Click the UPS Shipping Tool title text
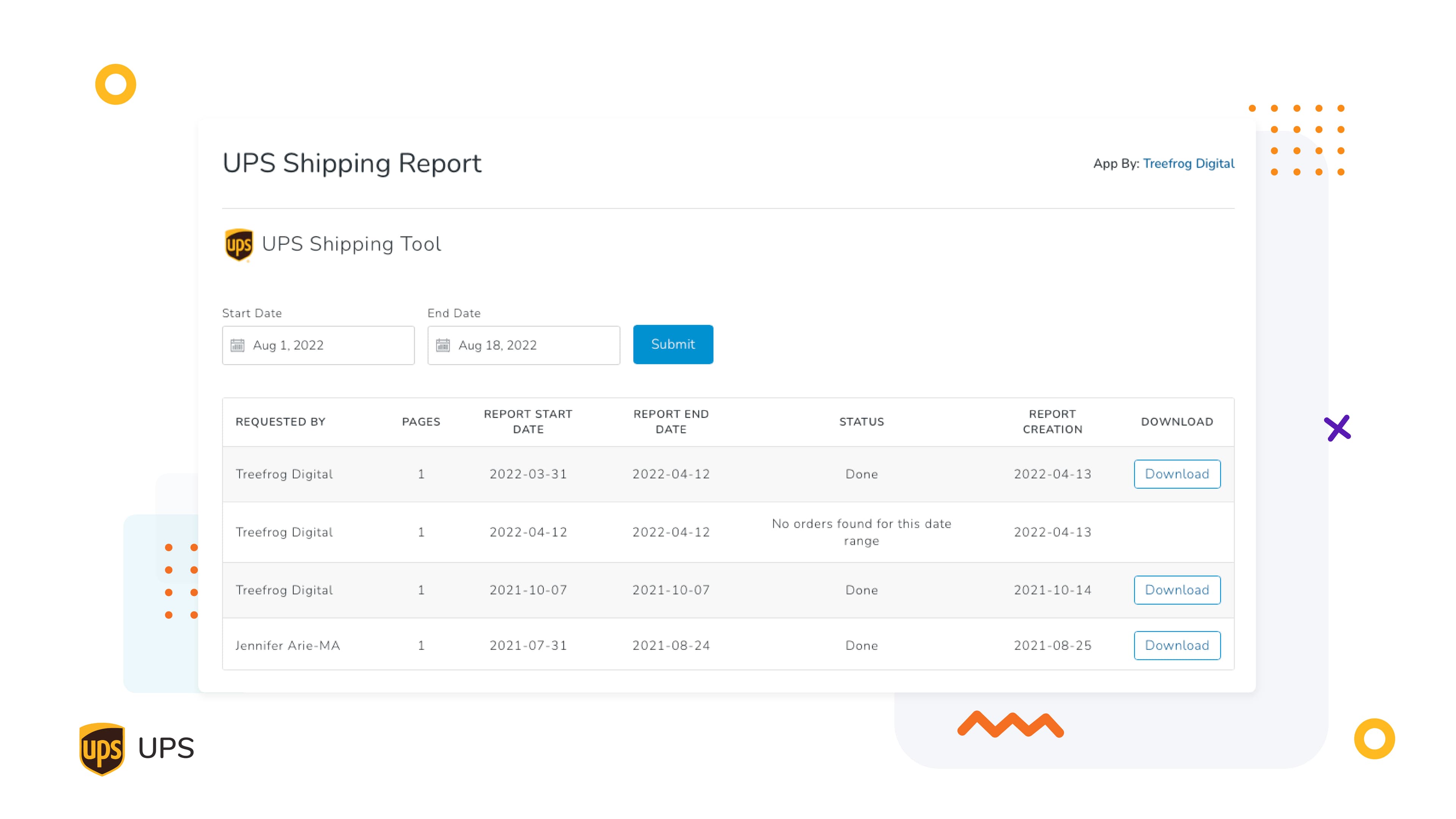 pyautogui.click(x=351, y=243)
